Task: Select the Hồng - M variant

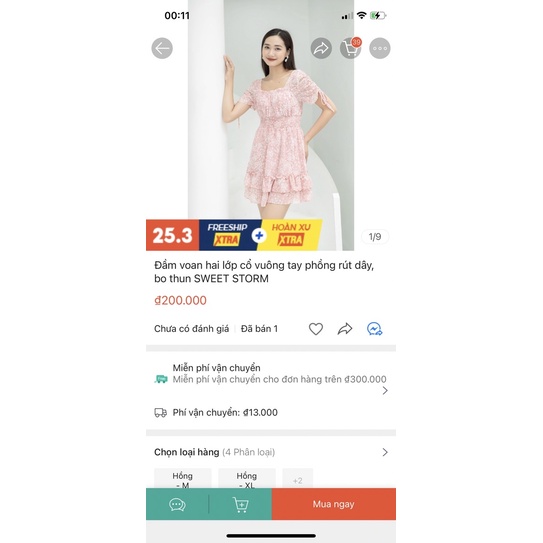Action: click(x=183, y=479)
